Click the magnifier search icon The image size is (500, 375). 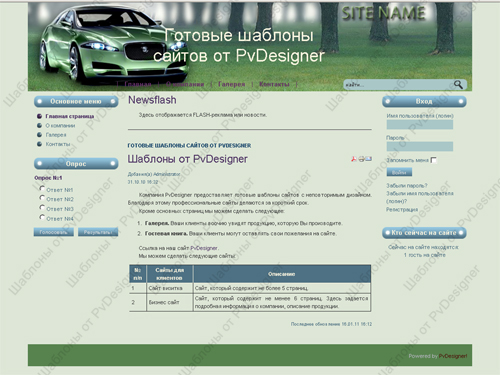(x=458, y=85)
